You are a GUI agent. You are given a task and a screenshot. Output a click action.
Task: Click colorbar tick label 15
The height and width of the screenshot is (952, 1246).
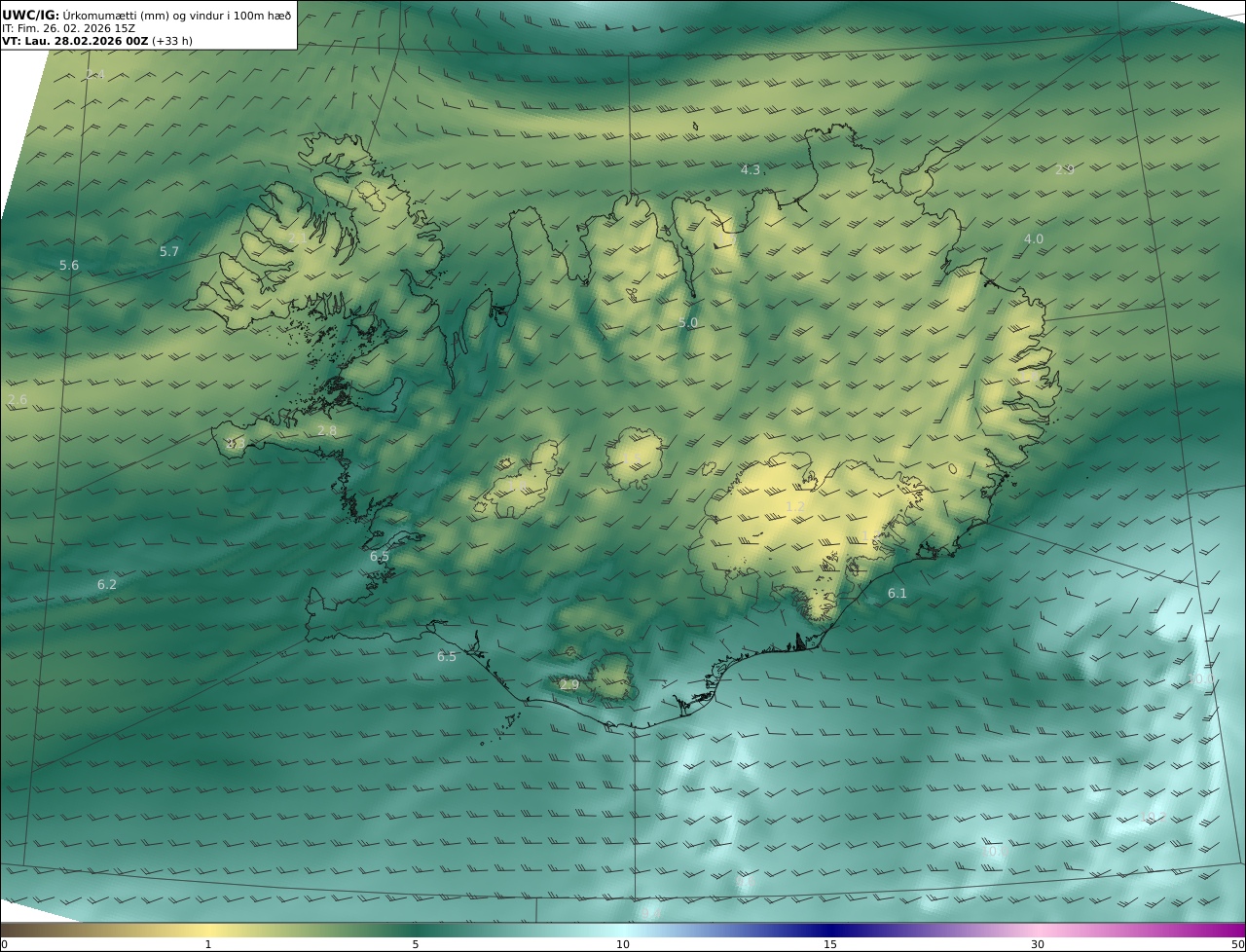(x=830, y=944)
